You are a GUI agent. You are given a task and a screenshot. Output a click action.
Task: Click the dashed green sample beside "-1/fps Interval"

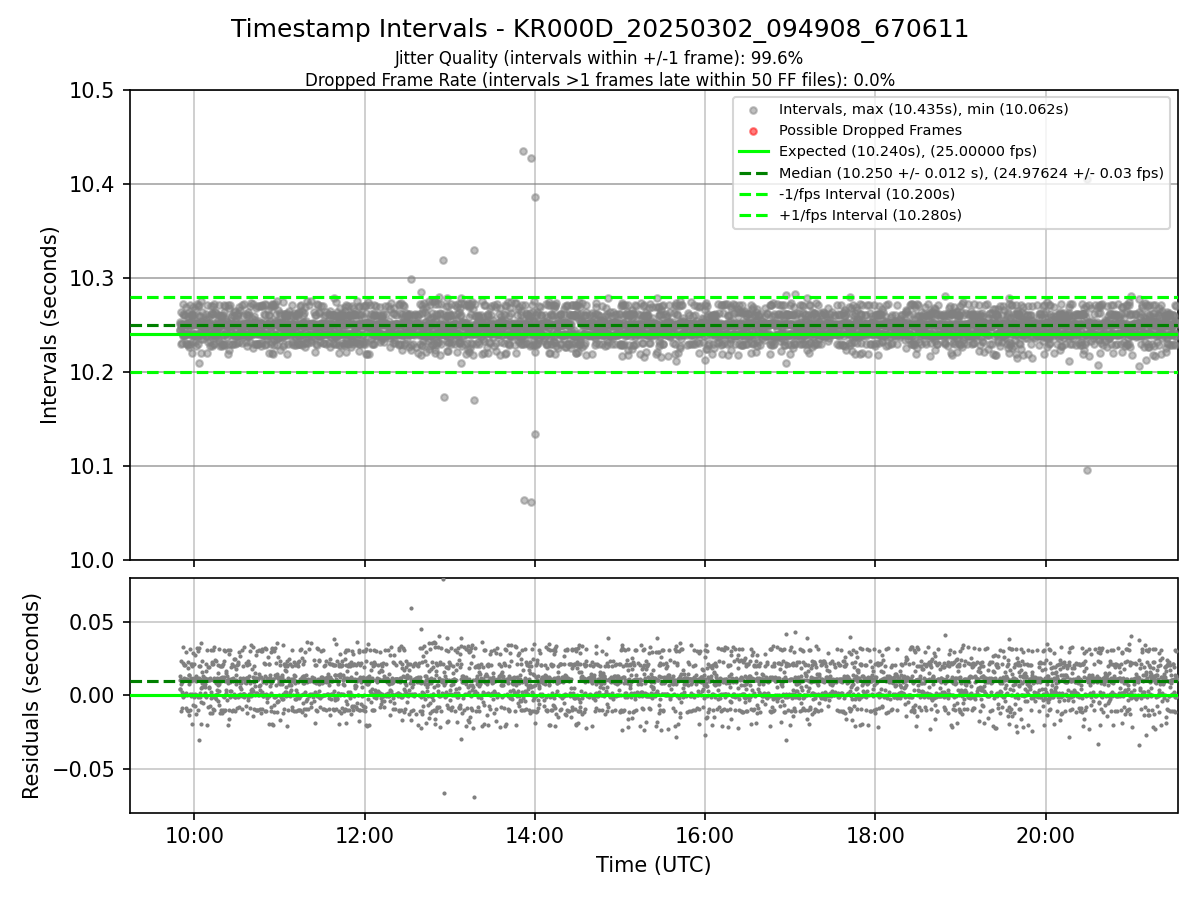pyautogui.click(x=754, y=194)
